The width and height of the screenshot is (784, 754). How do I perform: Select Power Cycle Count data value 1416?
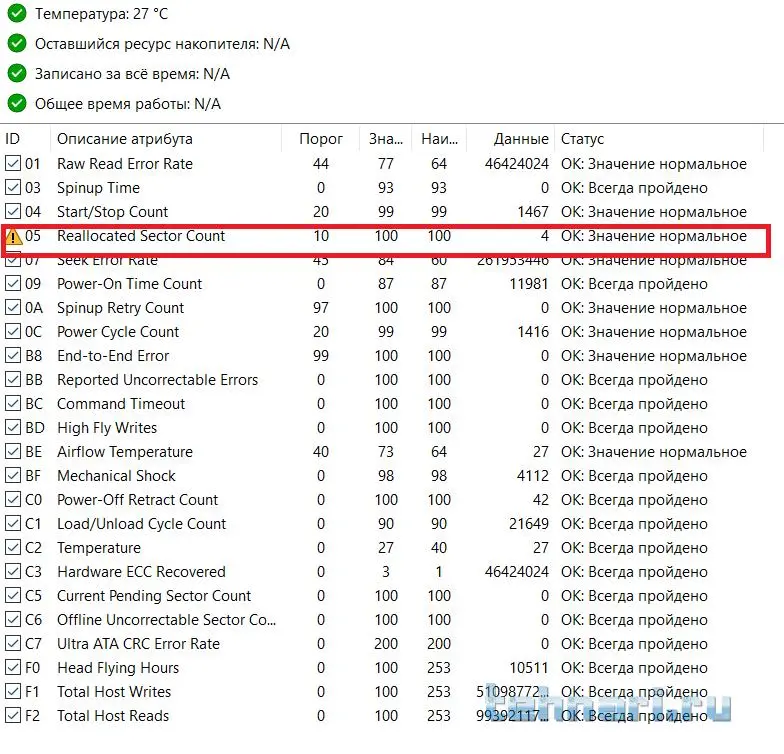pos(533,332)
